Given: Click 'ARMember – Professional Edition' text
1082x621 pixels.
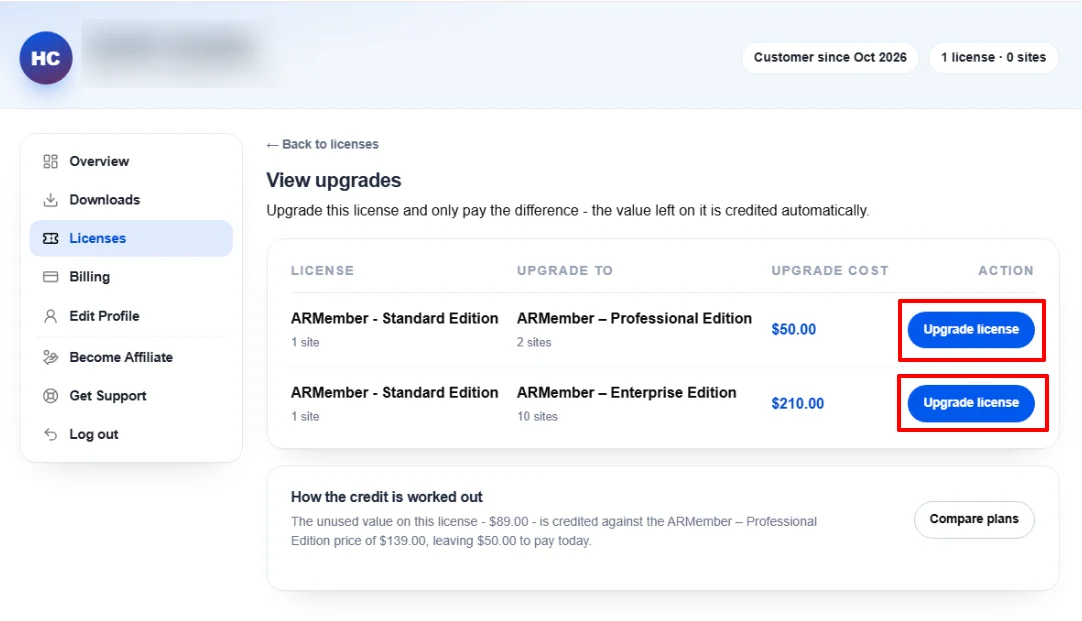Looking at the screenshot, I should pyautogui.click(x=634, y=318).
